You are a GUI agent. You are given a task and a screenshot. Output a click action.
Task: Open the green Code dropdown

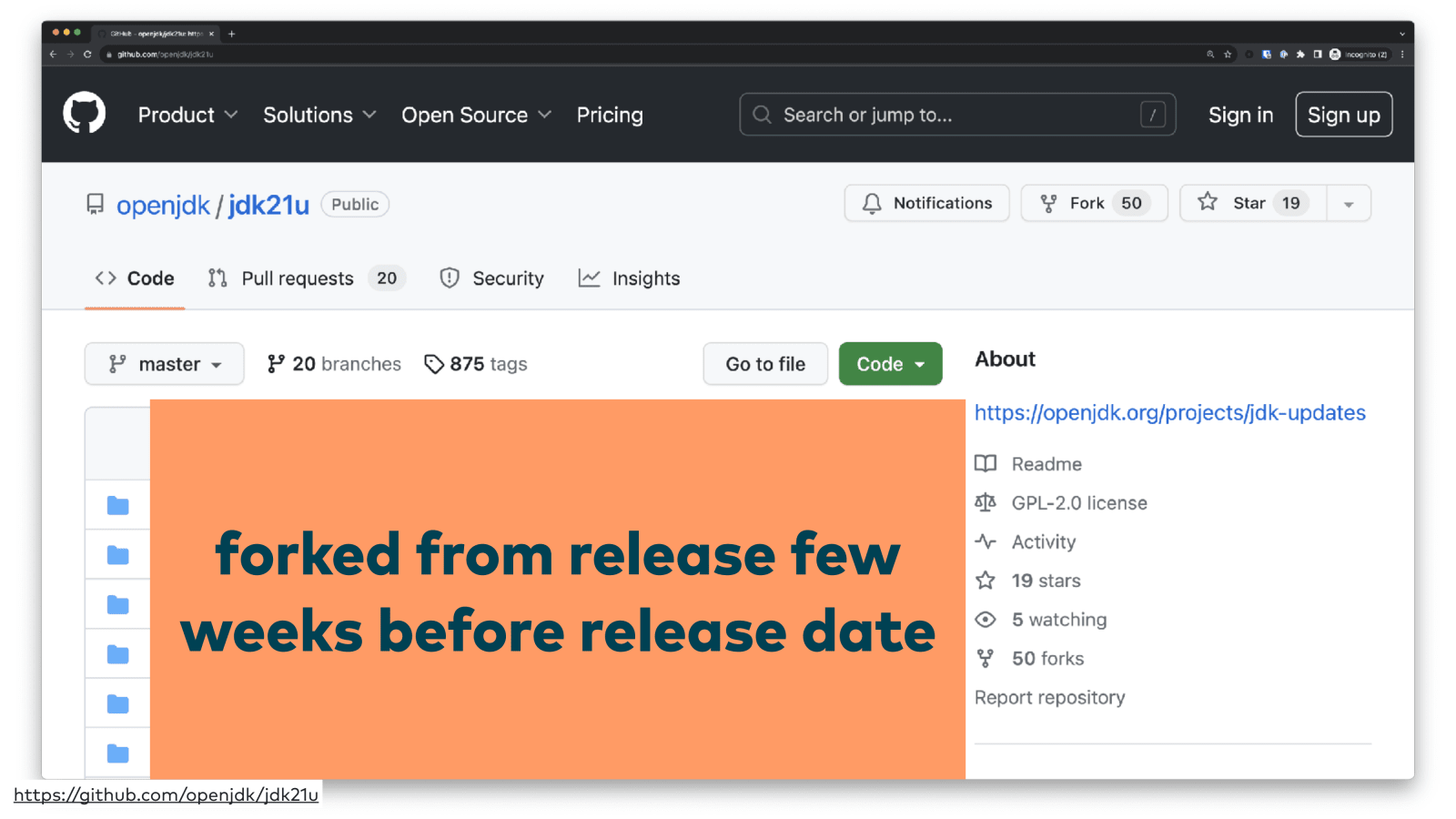(x=890, y=364)
